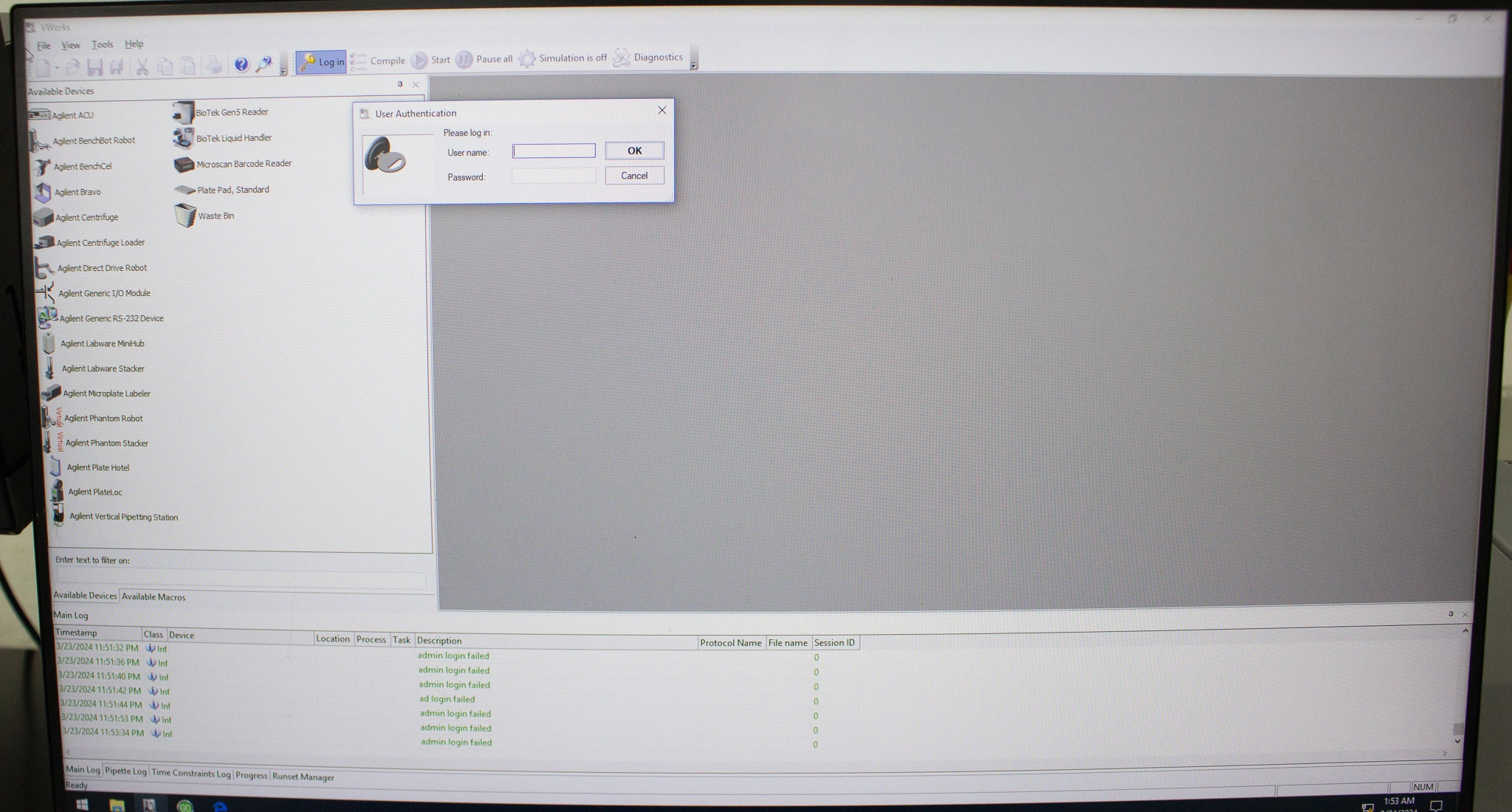Select the Agilent Centrifuge device

point(76,217)
